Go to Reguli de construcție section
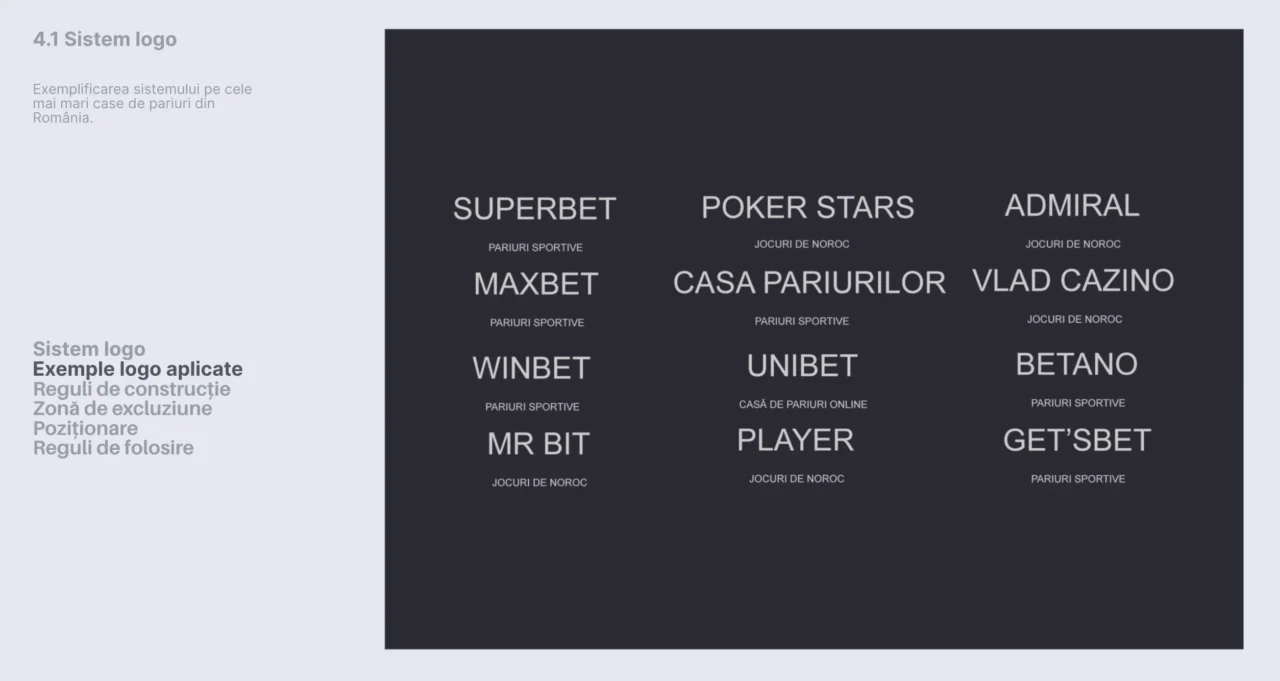The width and height of the screenshot is (1280, 681). 131,389
